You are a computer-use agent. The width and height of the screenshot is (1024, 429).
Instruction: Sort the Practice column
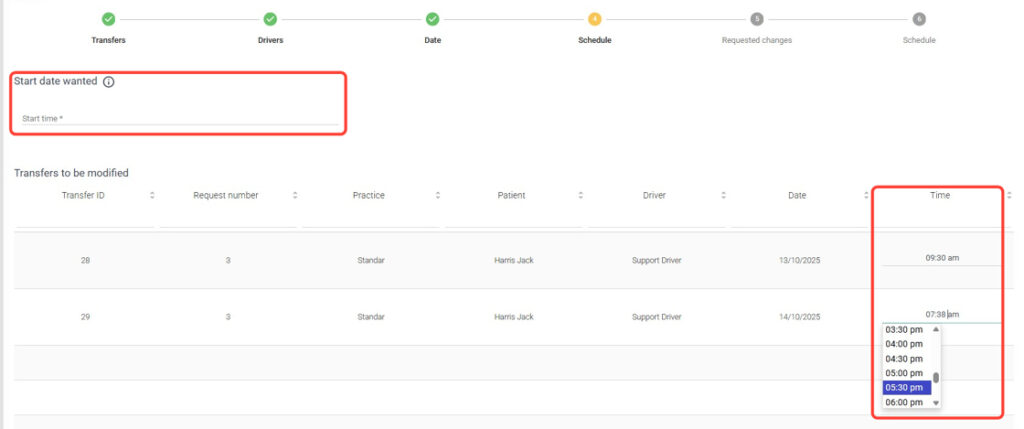click(x=438, y=196)
